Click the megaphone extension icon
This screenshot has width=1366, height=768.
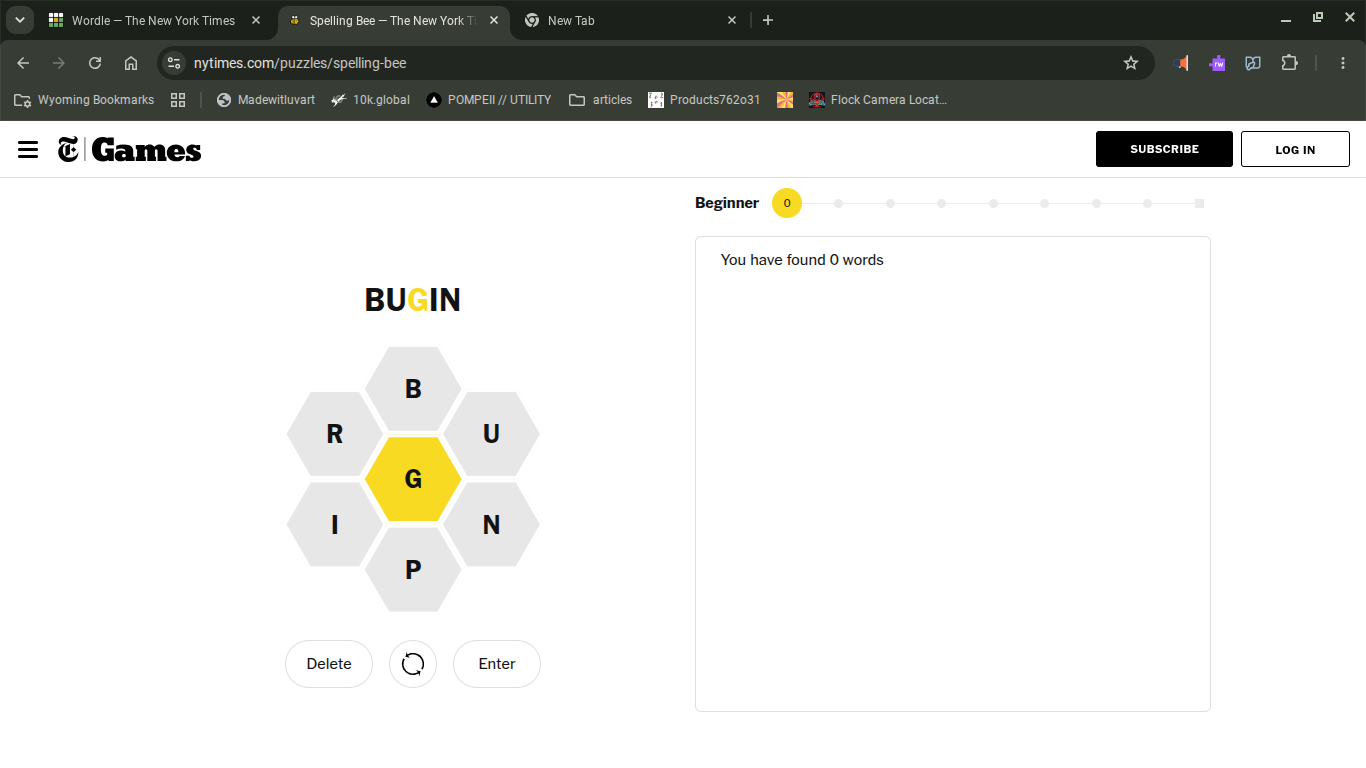(1181, 63)
